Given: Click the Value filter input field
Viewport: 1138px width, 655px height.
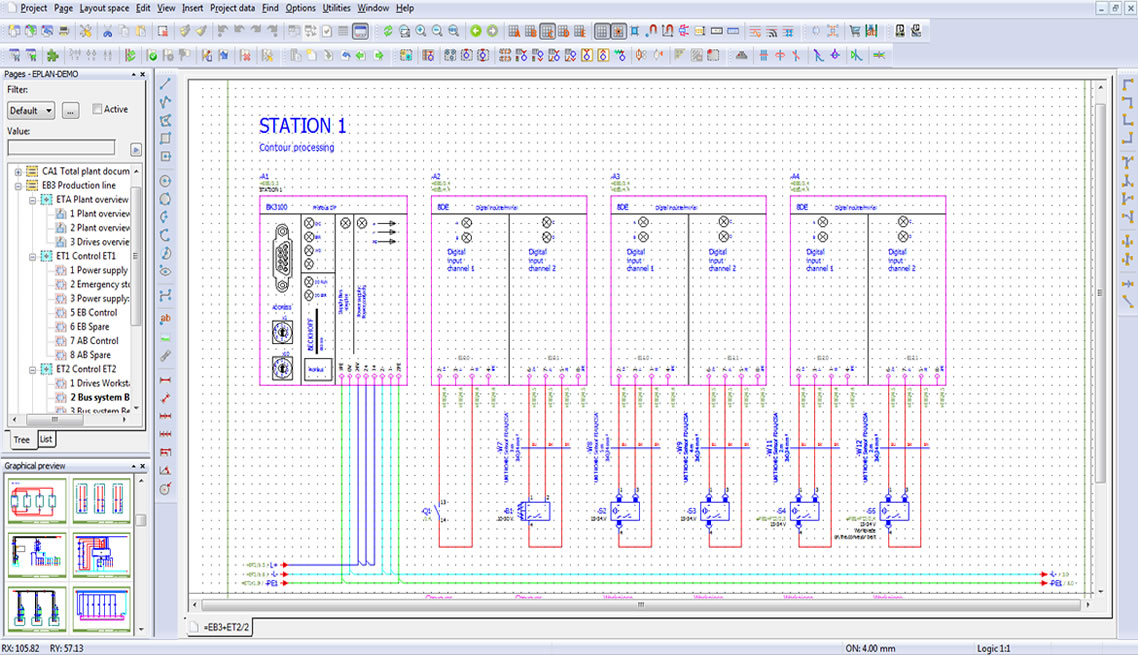Looking at the screenshot, I should [x=61, y=147].
